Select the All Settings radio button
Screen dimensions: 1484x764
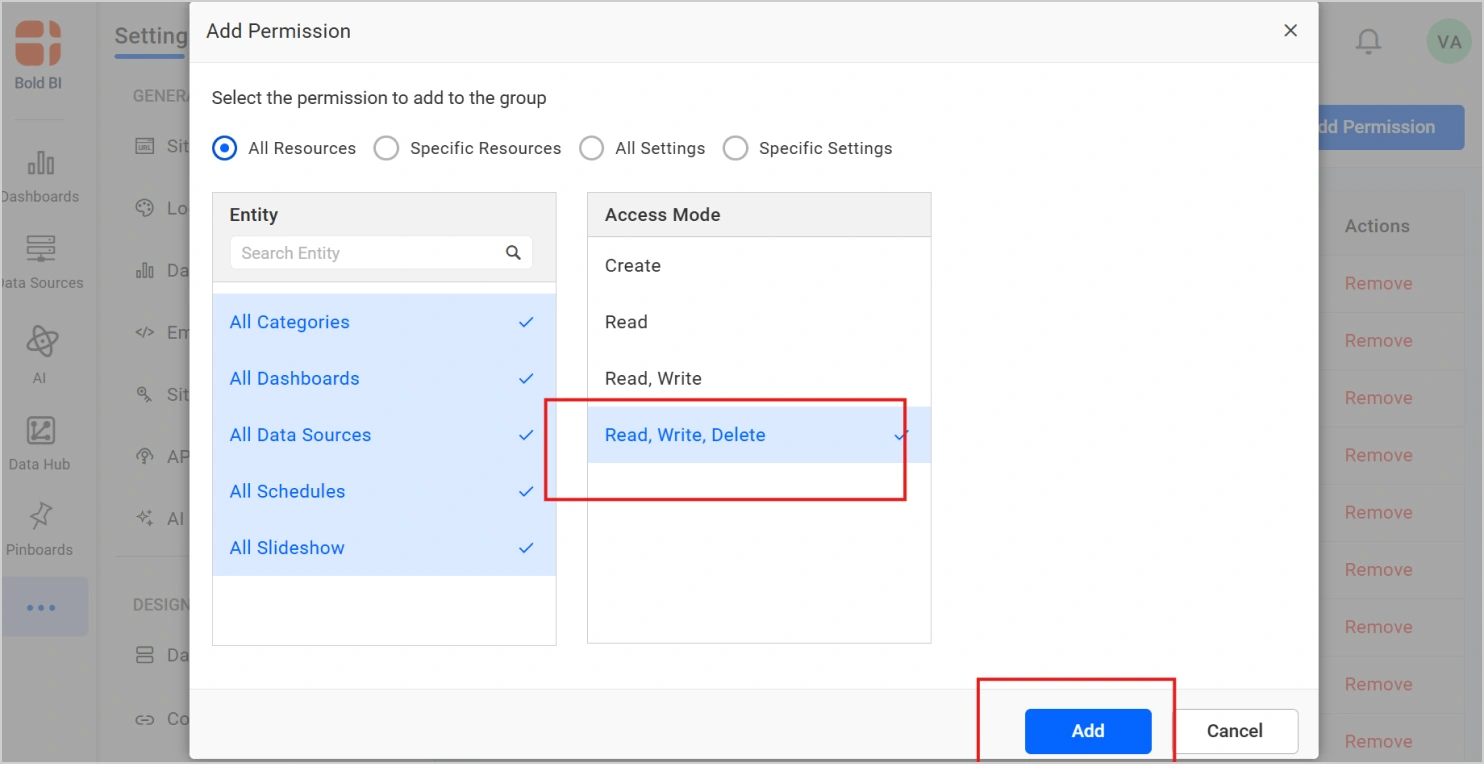(592, 148)
